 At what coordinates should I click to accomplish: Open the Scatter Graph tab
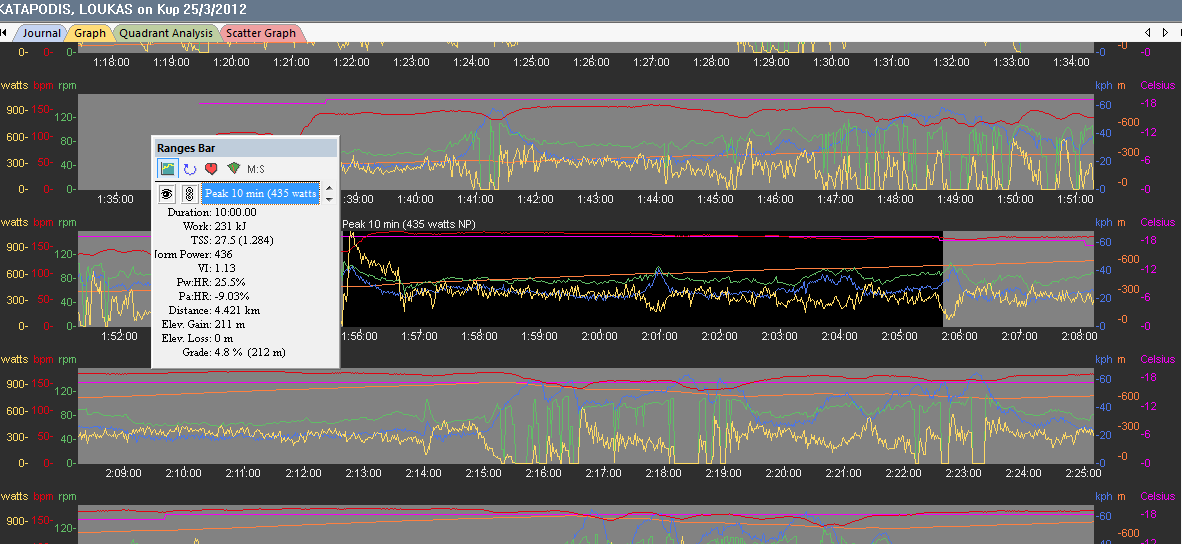coord(260,33)
